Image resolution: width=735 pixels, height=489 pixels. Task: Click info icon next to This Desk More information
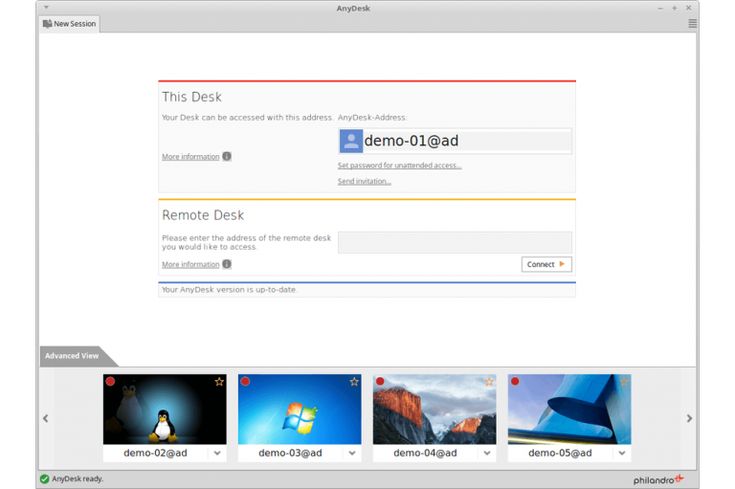pyautogui.click(x=227, y=157)
